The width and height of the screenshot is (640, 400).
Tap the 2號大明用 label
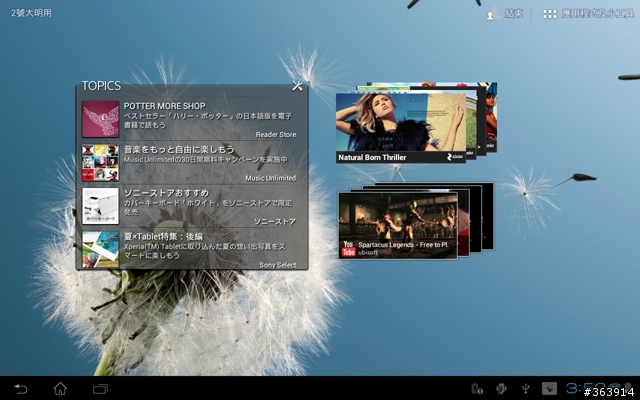pos(31,13)
